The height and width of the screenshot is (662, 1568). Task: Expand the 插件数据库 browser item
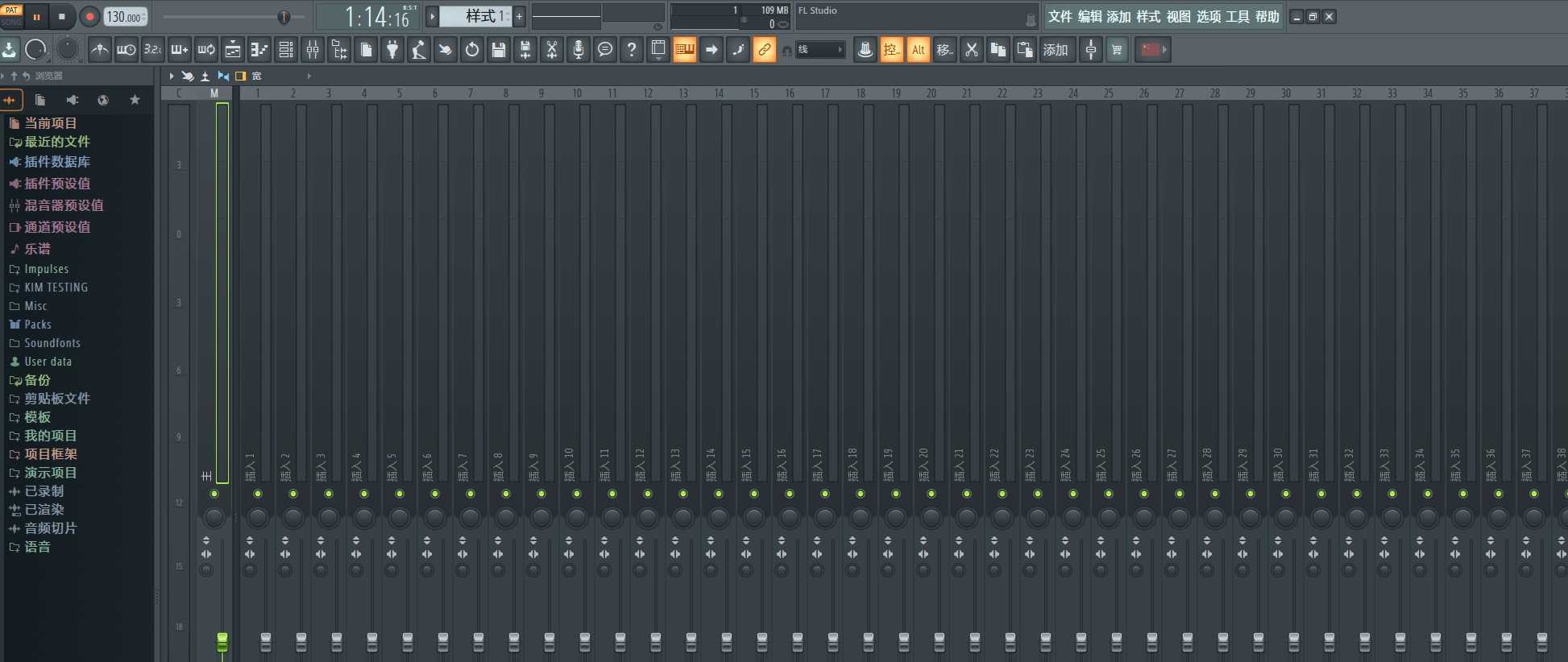(x=56, y=162)
